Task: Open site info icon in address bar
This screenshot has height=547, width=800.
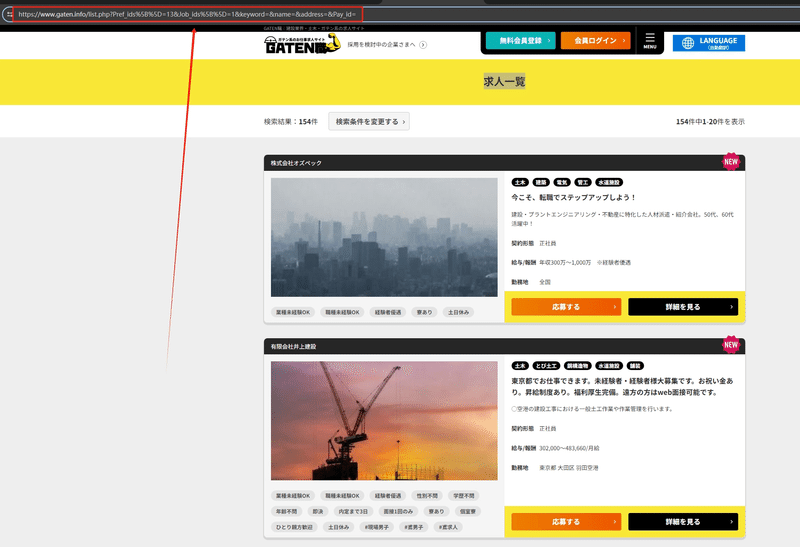Action: point(9,14)
